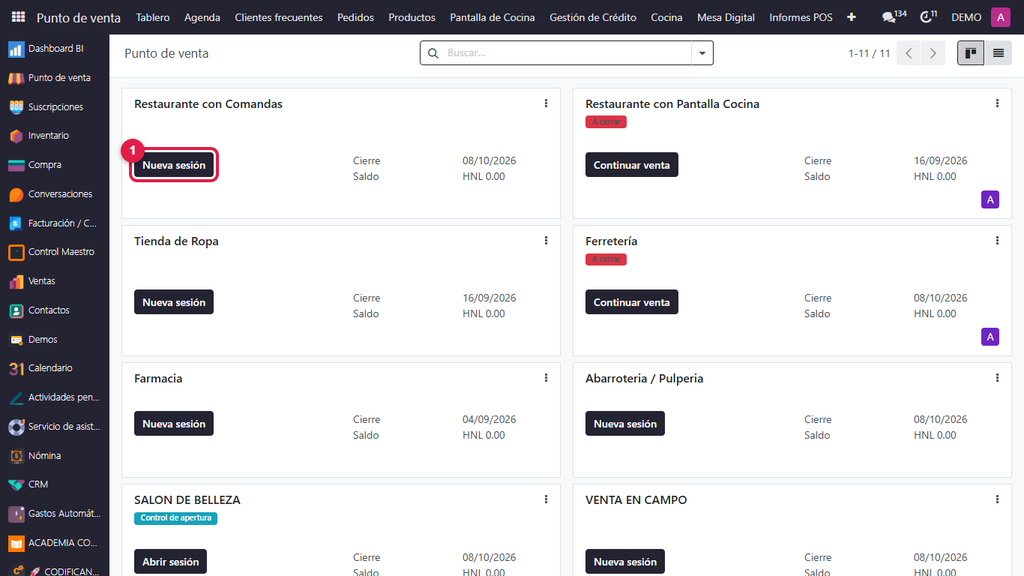Open options menu for Tienda de Ropa
The width and height of the screenshot is (1024, 576).
(546, 240)
